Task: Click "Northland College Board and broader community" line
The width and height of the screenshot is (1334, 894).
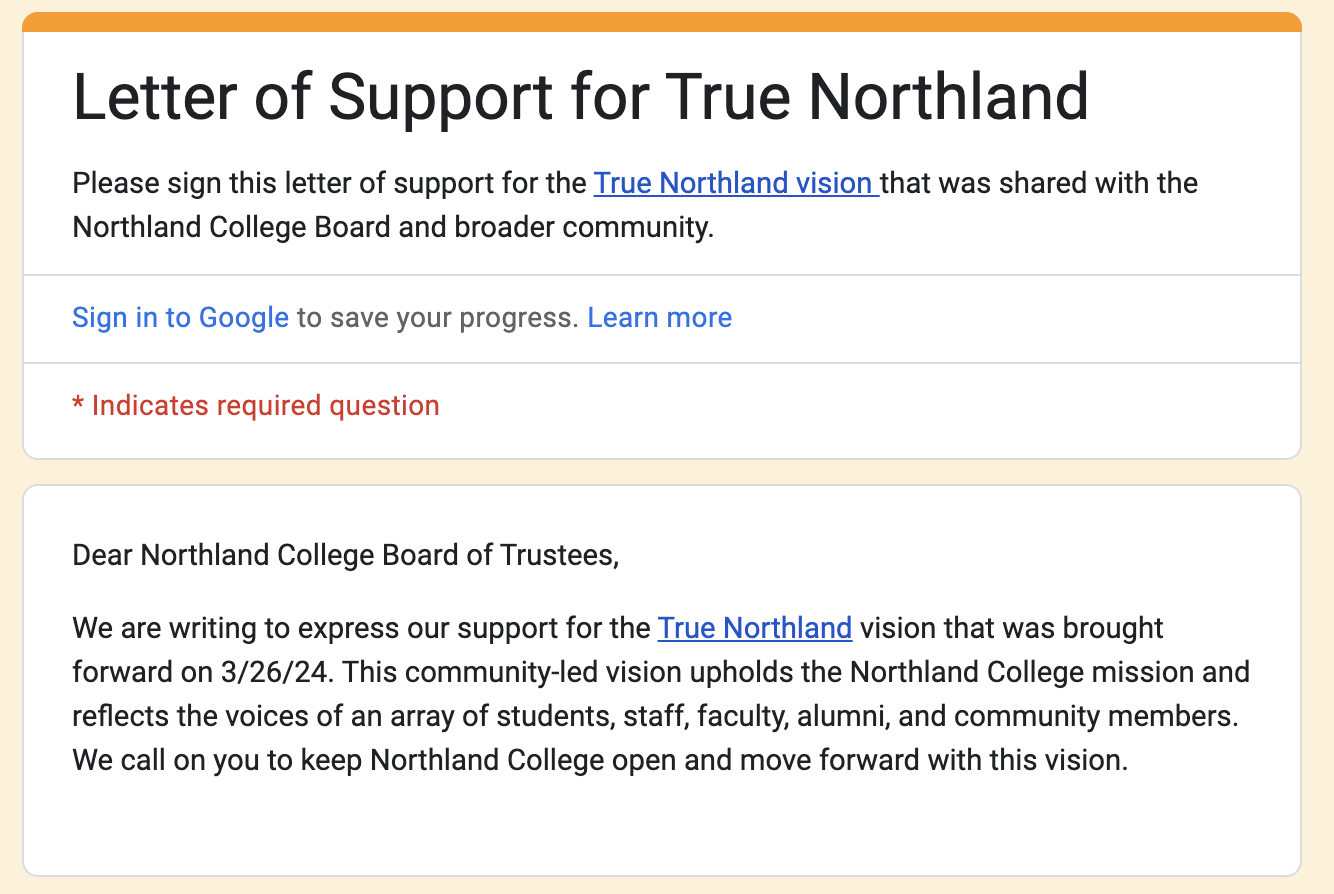Action: coord(393,228)
